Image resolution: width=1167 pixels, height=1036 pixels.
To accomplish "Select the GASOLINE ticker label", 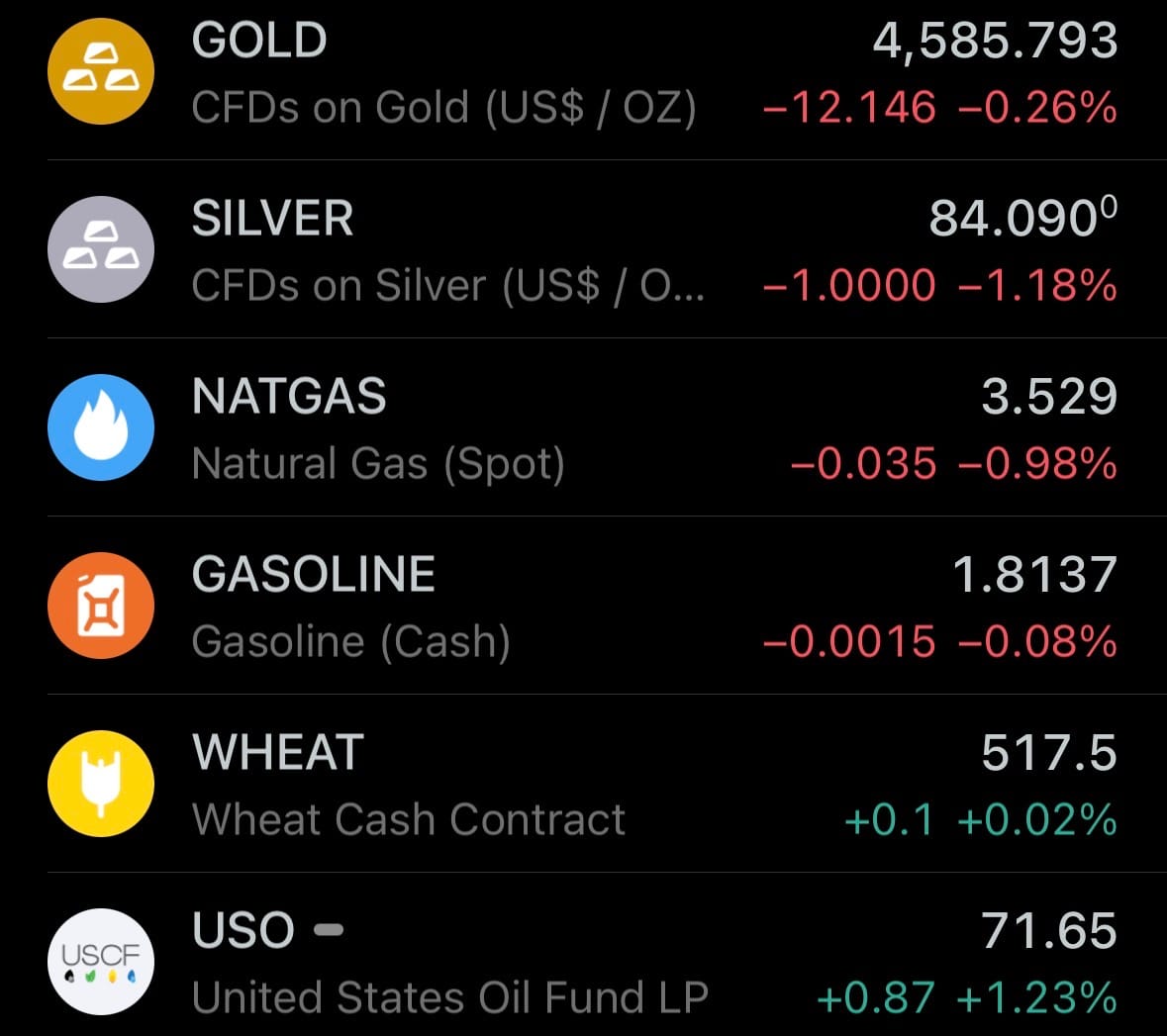I will pyautogui.click(x=314, y=575).
